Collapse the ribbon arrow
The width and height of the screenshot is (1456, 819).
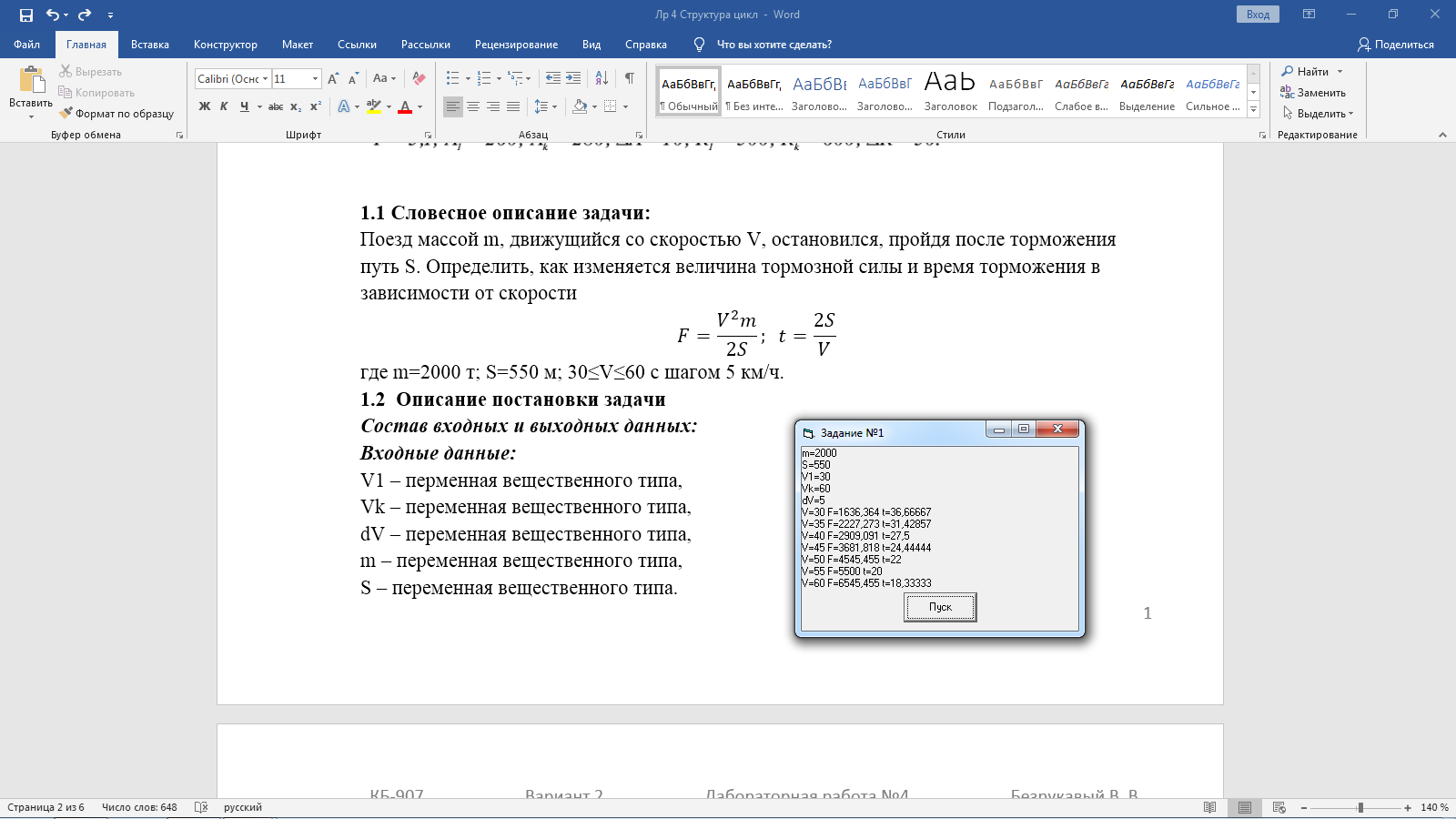pyautogui.click(x=1442, y=135)
